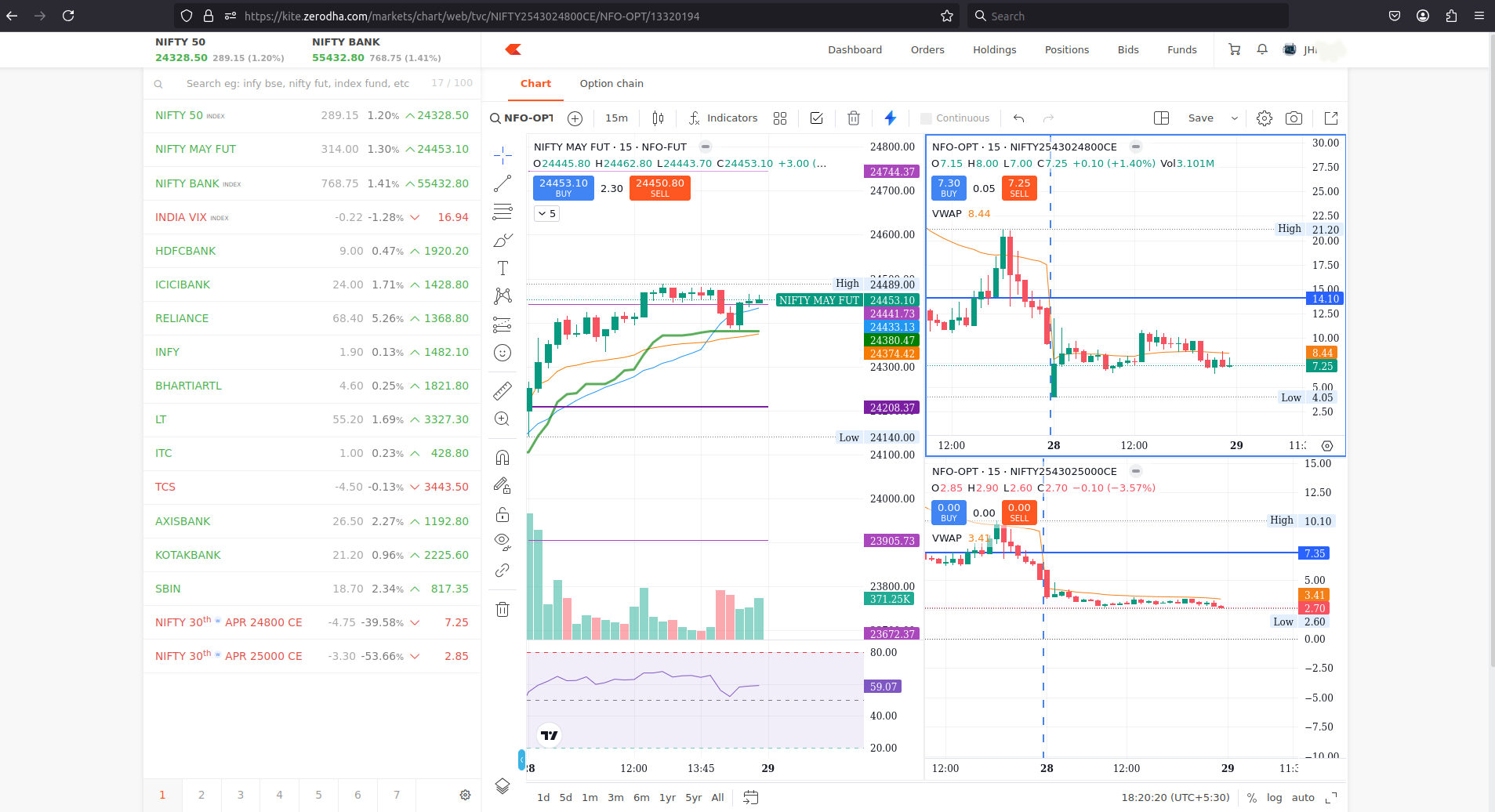Screen dimensions: 1495x812
Task: Click the 24450.80 SELL button
Action: tap(660, 187)
